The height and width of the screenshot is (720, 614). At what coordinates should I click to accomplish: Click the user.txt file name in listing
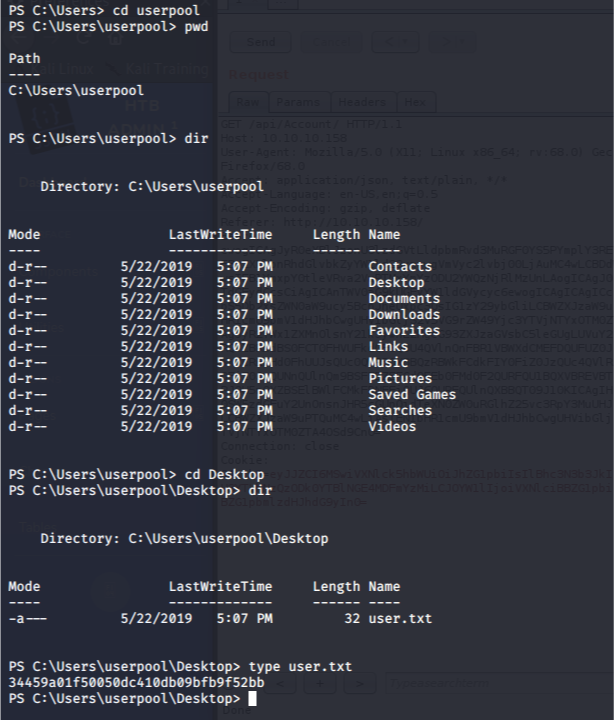(x=400, y=619)
